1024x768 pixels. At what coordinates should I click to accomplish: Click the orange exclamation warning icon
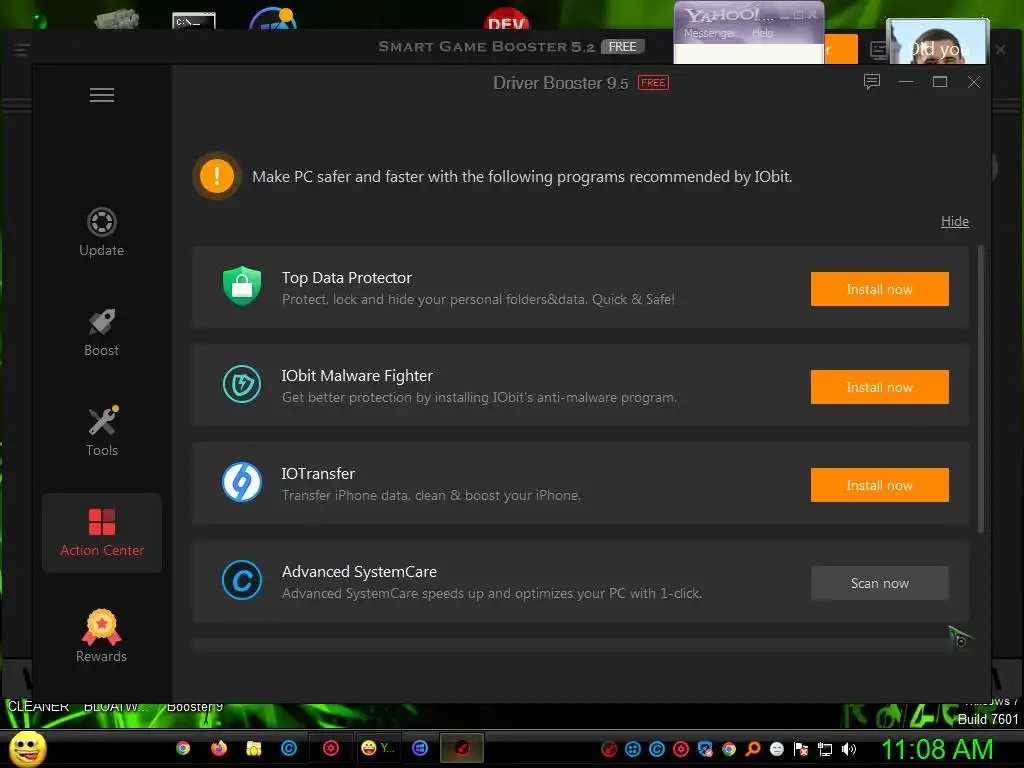coord(217,176)
